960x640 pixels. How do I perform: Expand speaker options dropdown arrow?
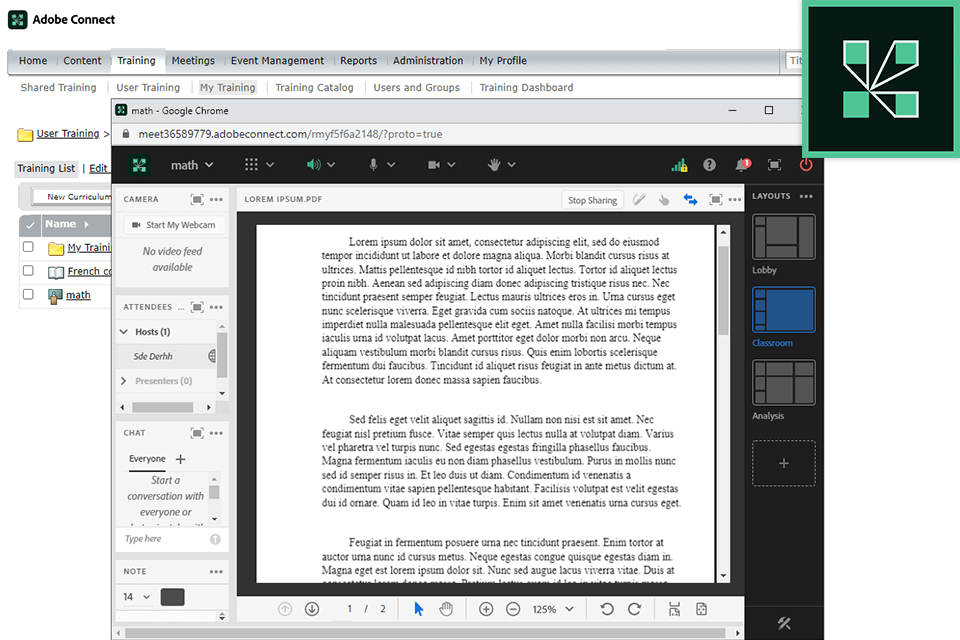331,165
